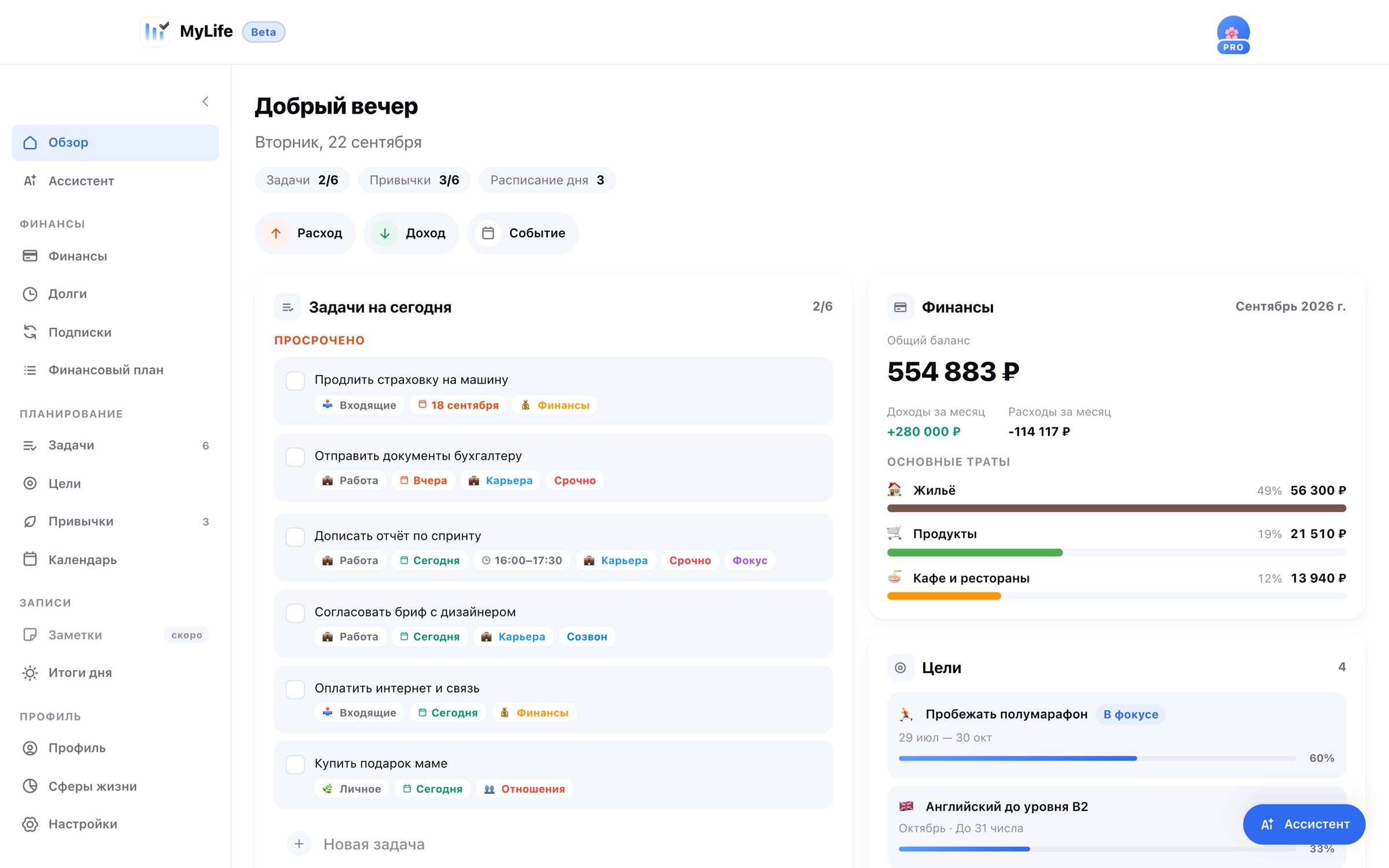The height and width of the screenshot is (868, 1389).
Task: Collapse the sidebar with the chevron
Action: point(205,102)
